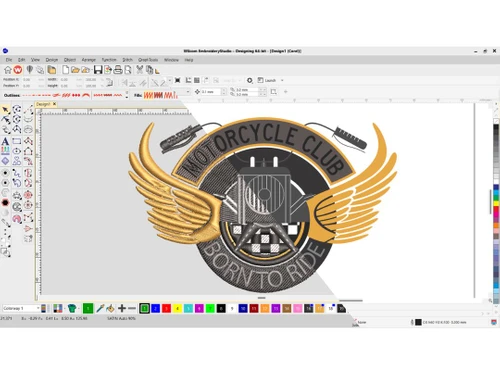Create a new blank design document
Image resolution: width=500 pixels, height=375 pixels.
pos(66,70)
